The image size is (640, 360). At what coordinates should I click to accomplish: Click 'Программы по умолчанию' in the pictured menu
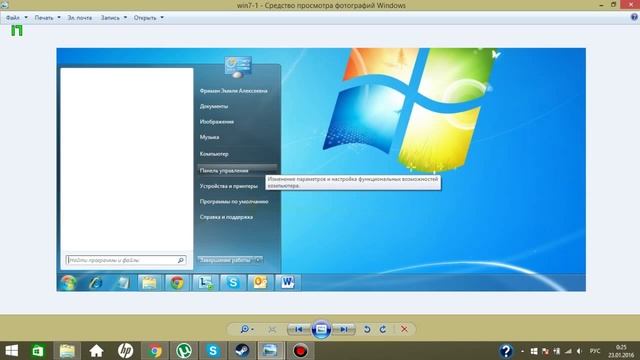click(x=234, y=202)
